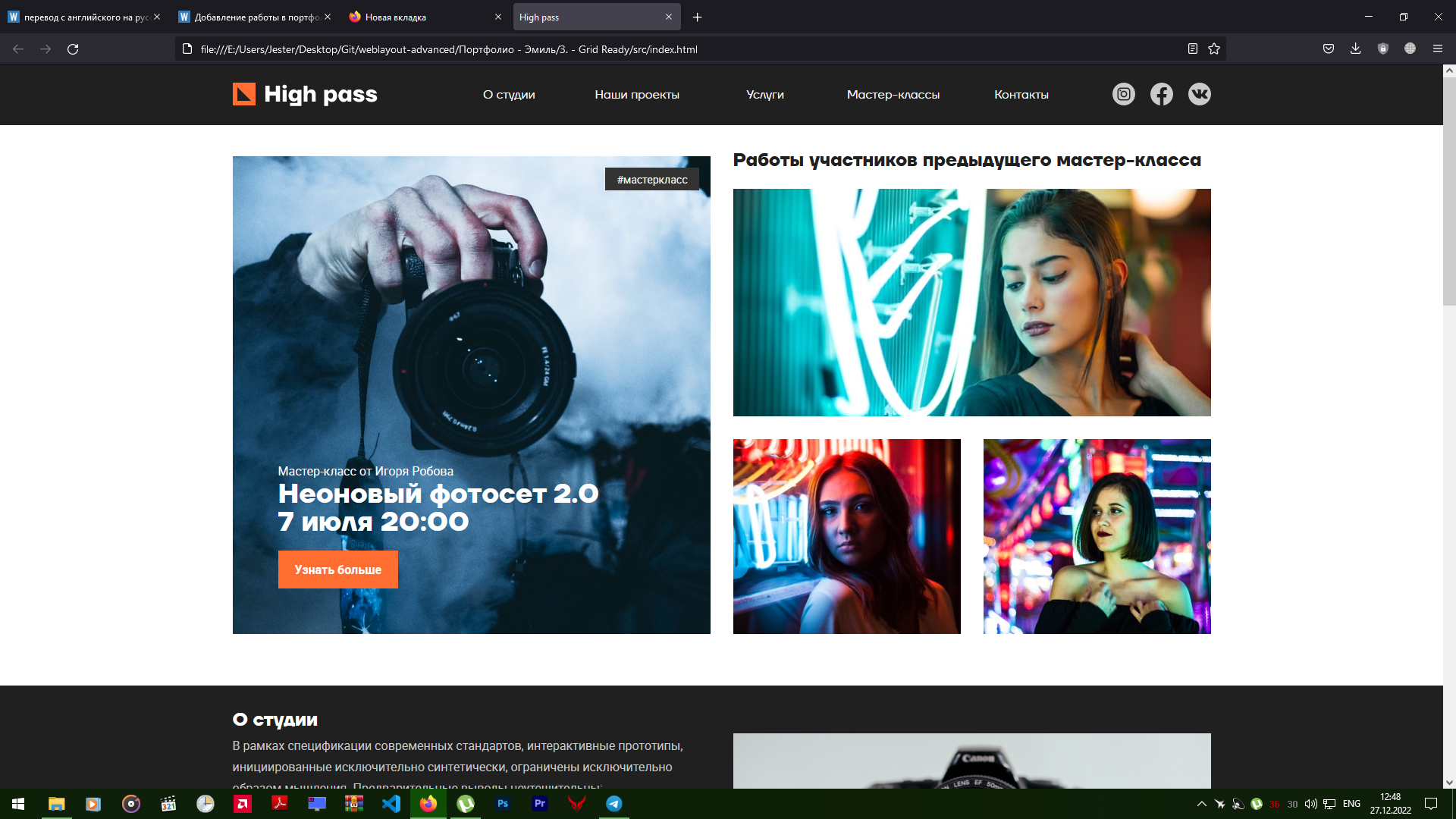Screen dimensions: 1456x819
Task: Open the large neon portrait thumbnail
Action: coord(971,303)
